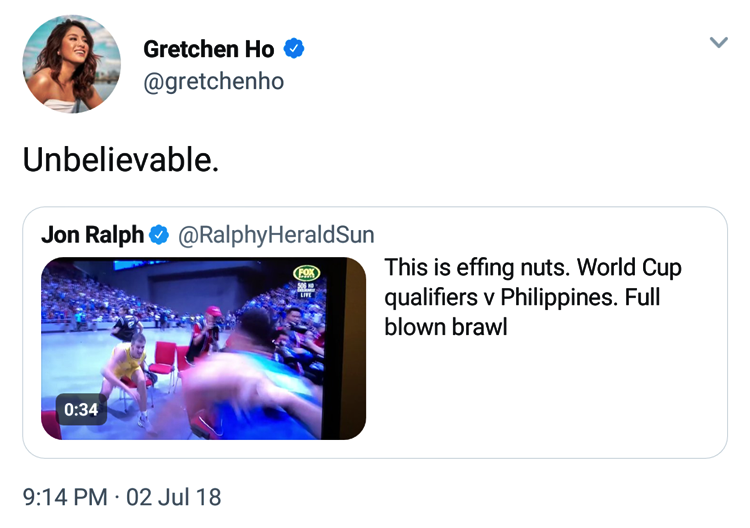Click Jon Ralph's name in the quoted tweet
The height and width of the screenshot is (528, 750).
[92, 236]
